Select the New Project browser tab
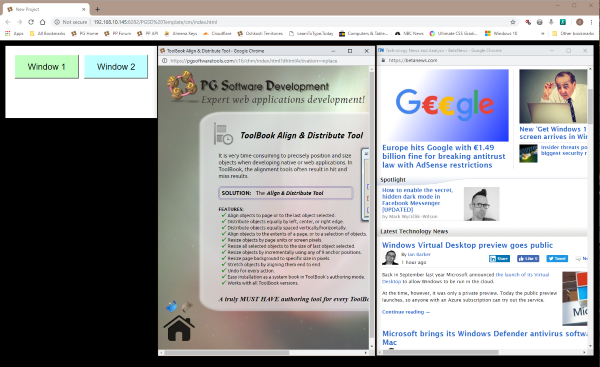Screen dimensions: 600x367 point(46,9)
